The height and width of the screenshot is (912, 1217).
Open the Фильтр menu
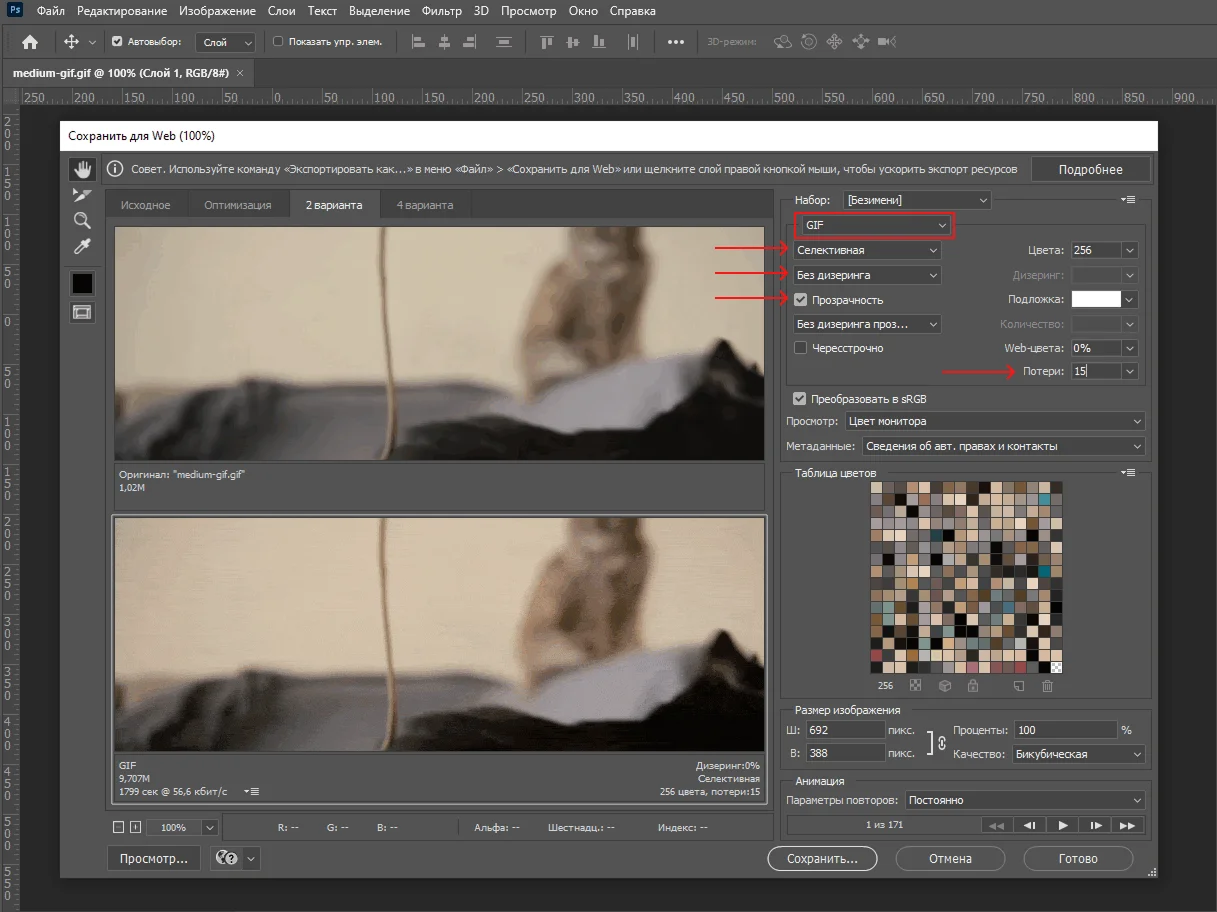tap(442, 12)
